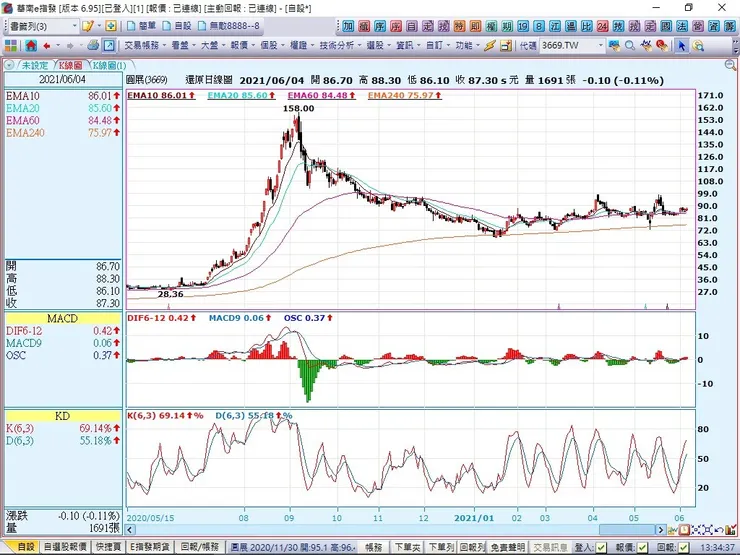Click the KD indicator header

[x=63, y=416]
